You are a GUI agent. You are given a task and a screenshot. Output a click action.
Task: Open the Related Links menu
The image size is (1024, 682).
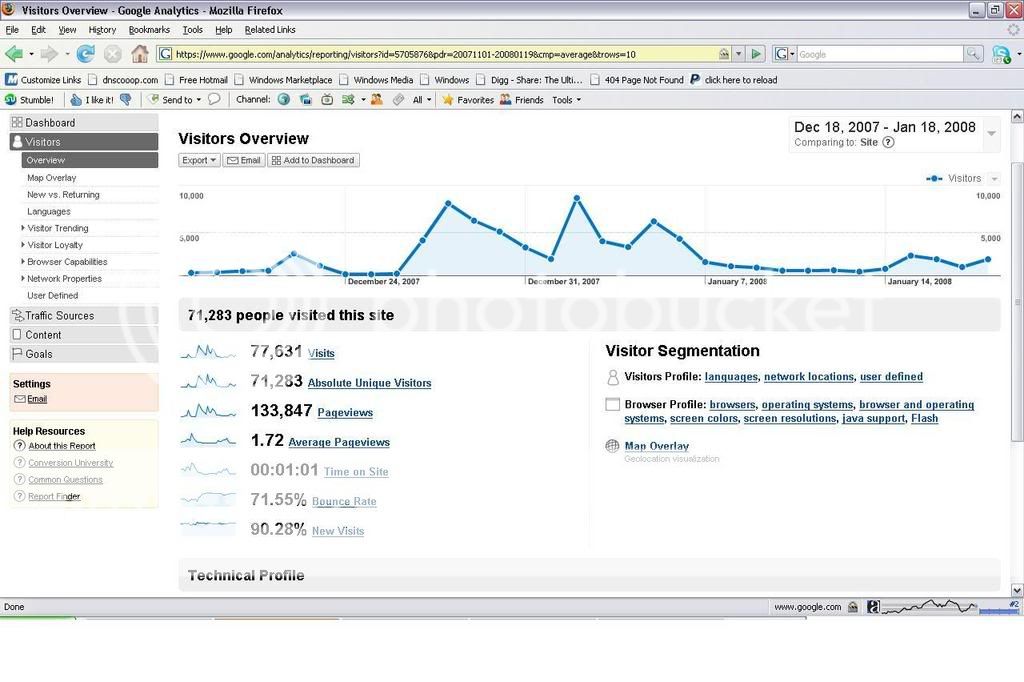click(x=270, y=29)
